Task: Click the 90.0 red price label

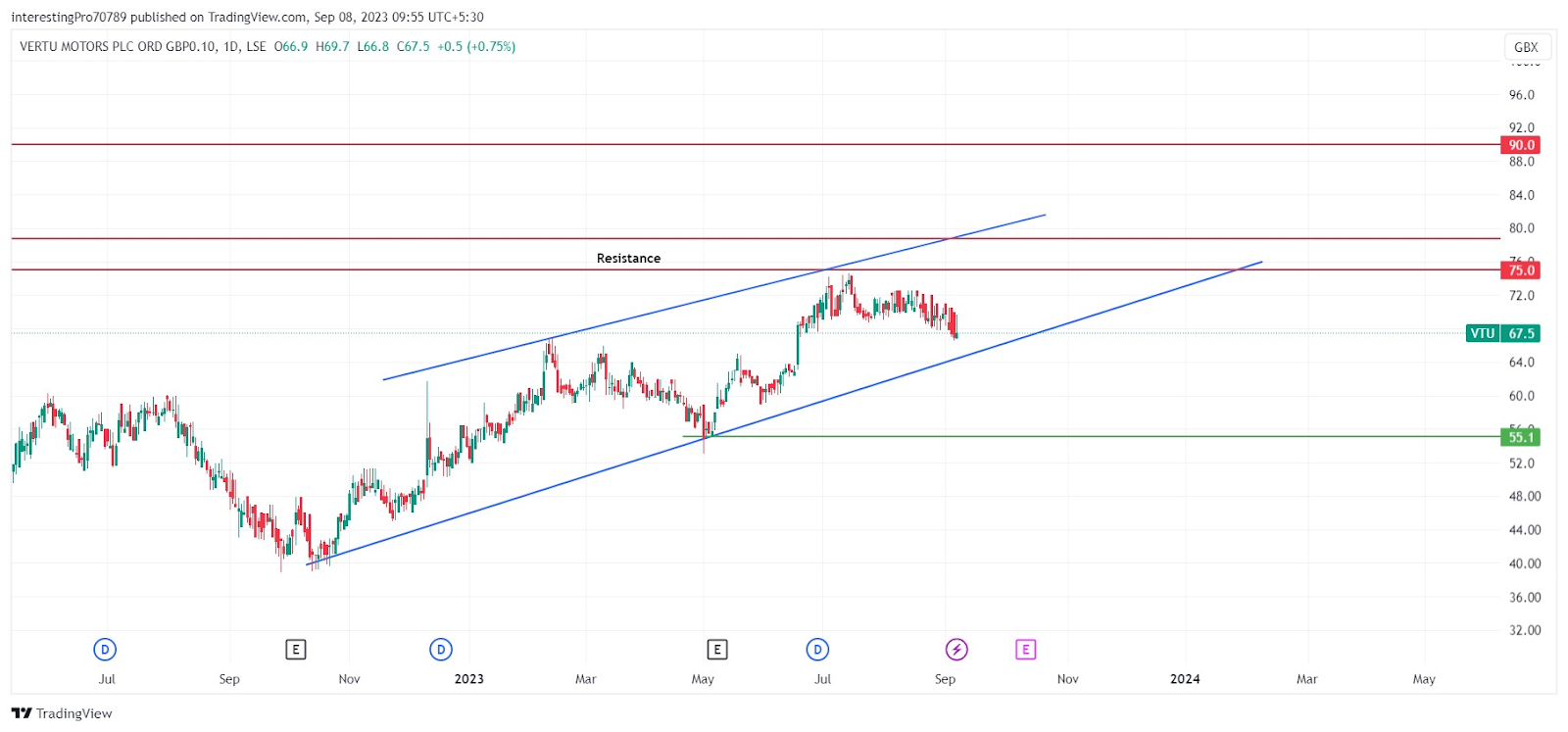Action: click(x=1521, y=145)
